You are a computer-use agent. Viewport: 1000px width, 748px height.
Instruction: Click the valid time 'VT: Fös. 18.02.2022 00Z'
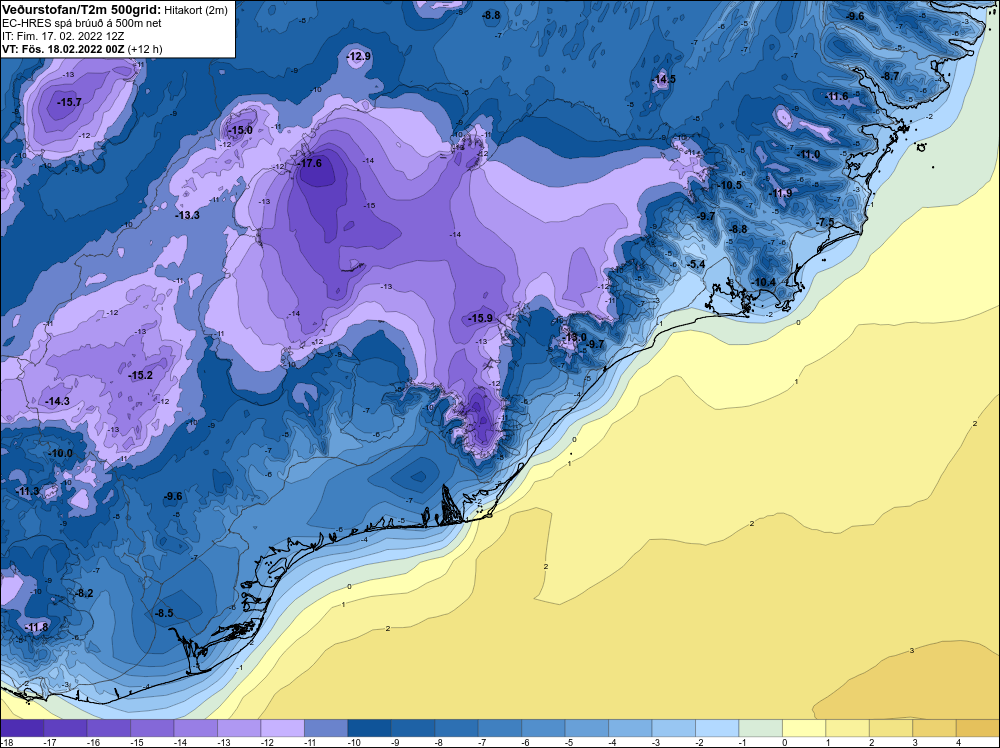coord(63,49)
